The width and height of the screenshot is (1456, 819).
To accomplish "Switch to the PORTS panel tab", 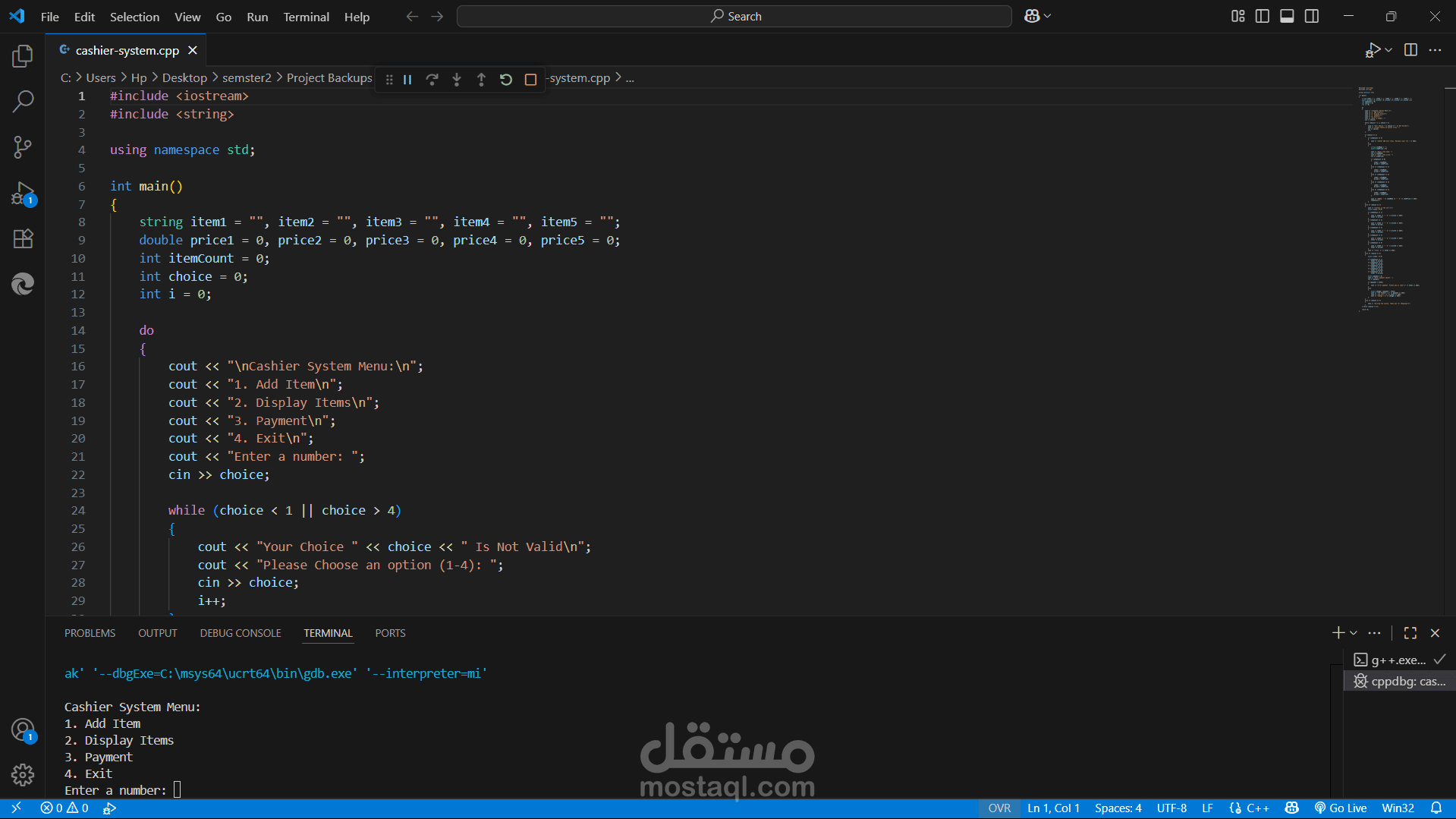I will tap(390, 633).
